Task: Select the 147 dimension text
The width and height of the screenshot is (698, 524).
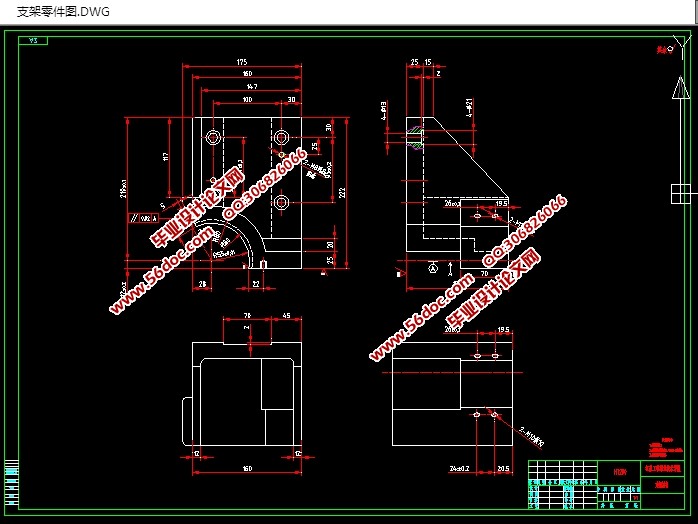Action: (252, 86)
